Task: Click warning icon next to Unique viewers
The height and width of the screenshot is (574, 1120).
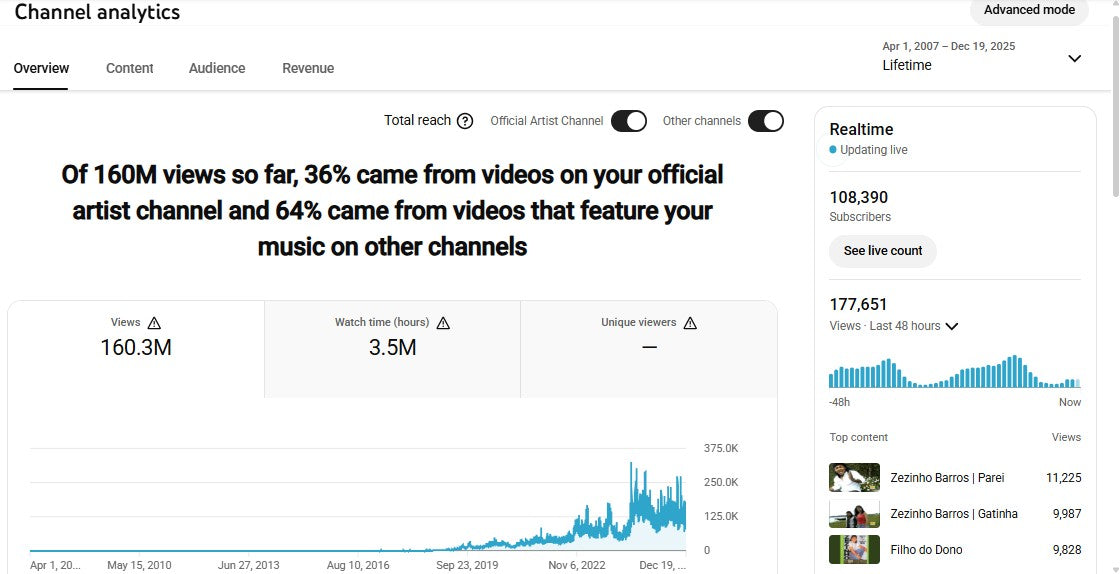Action: click(x=690, y=323)
